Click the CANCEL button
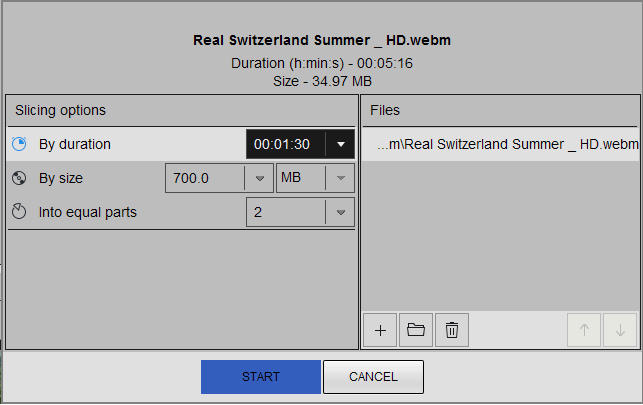Screen dimensions: 643x405 click(x=373, y=377)
